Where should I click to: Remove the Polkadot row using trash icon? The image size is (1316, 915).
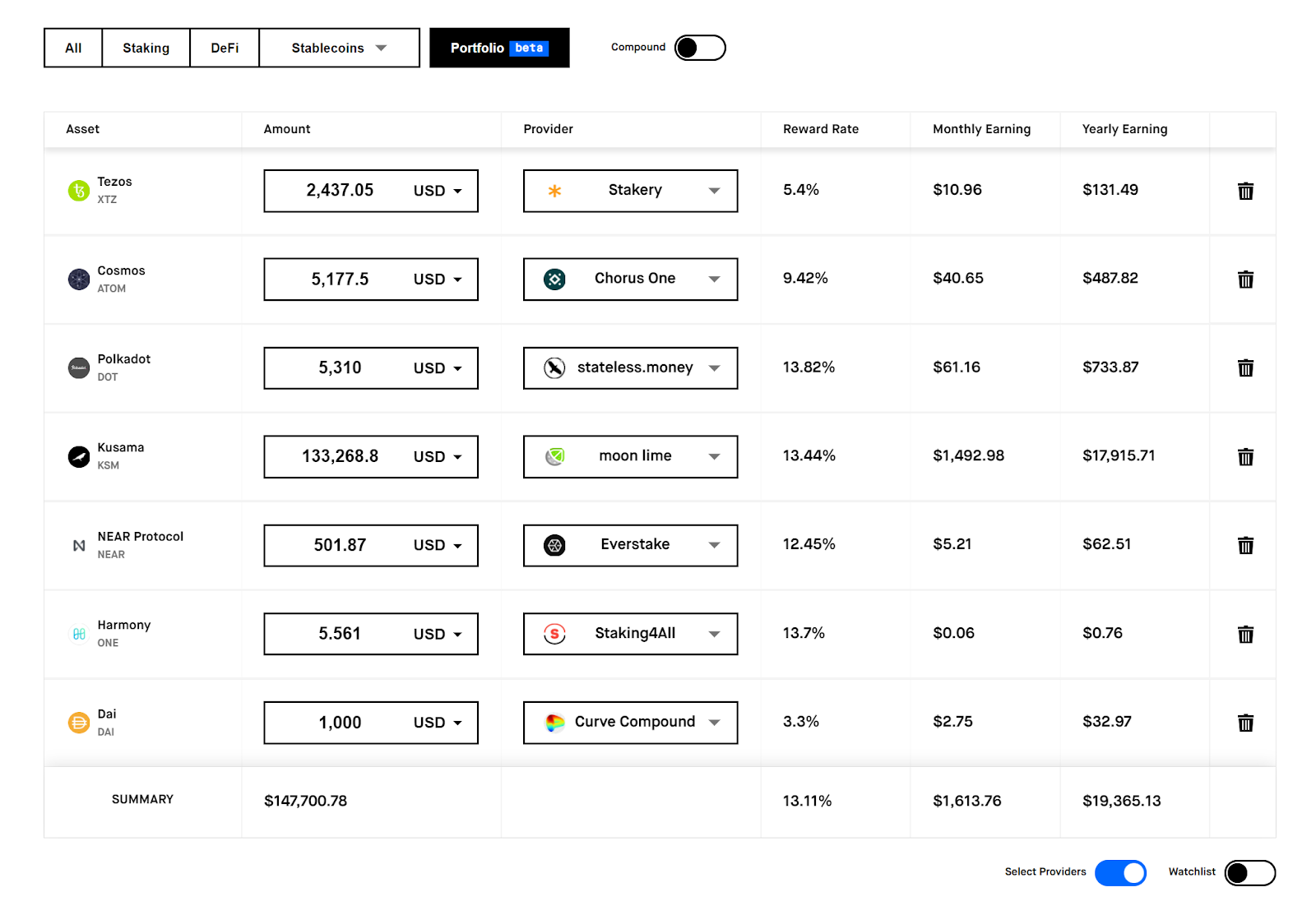(x=1245, y=367)
